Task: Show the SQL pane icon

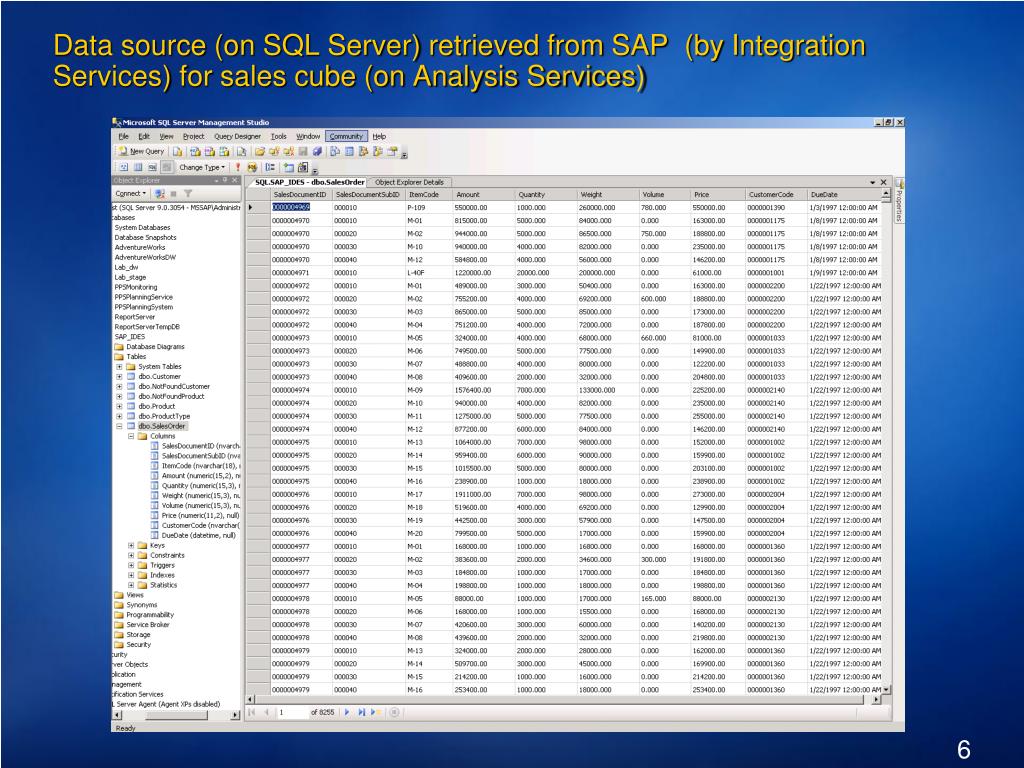Action: tap(153, 167)
